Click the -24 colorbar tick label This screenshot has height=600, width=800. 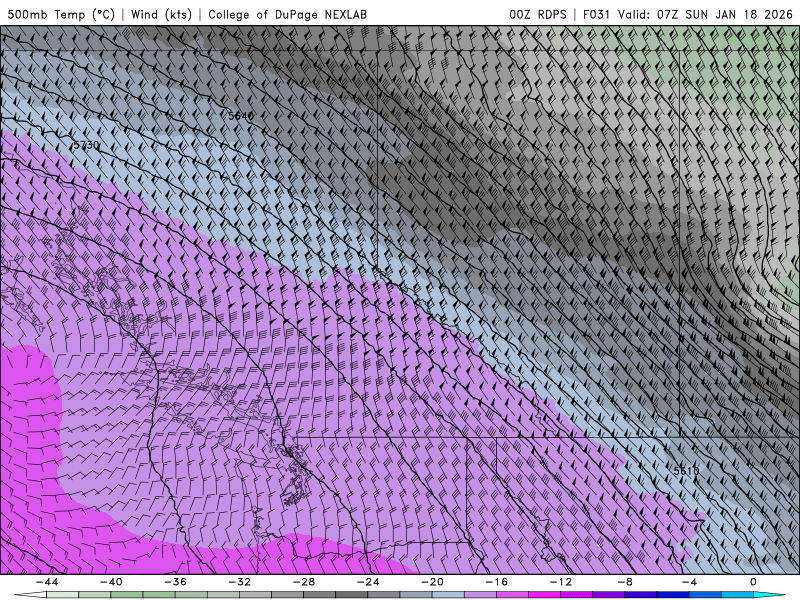coord(368,582)
